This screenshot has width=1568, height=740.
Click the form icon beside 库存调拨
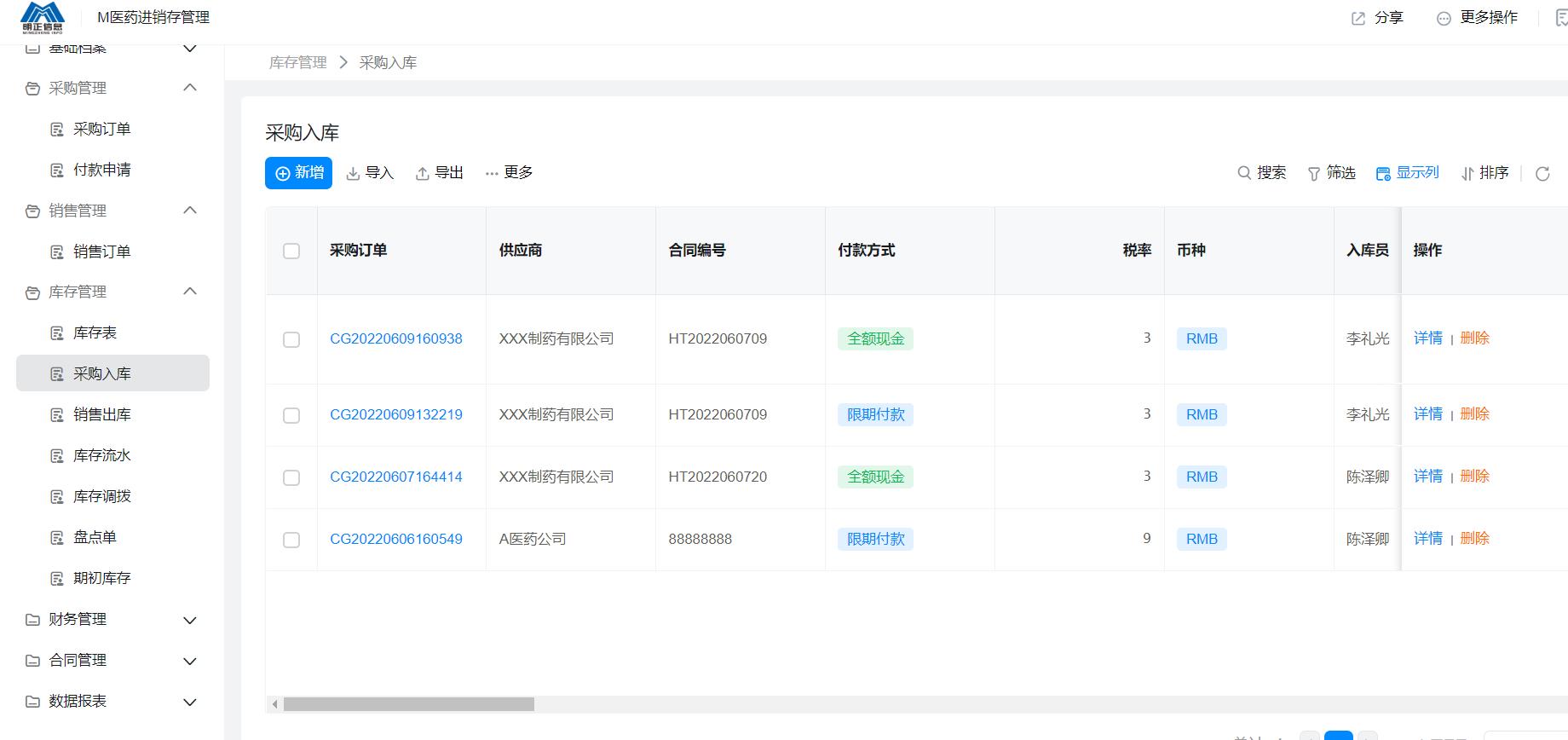click(57, 497)
